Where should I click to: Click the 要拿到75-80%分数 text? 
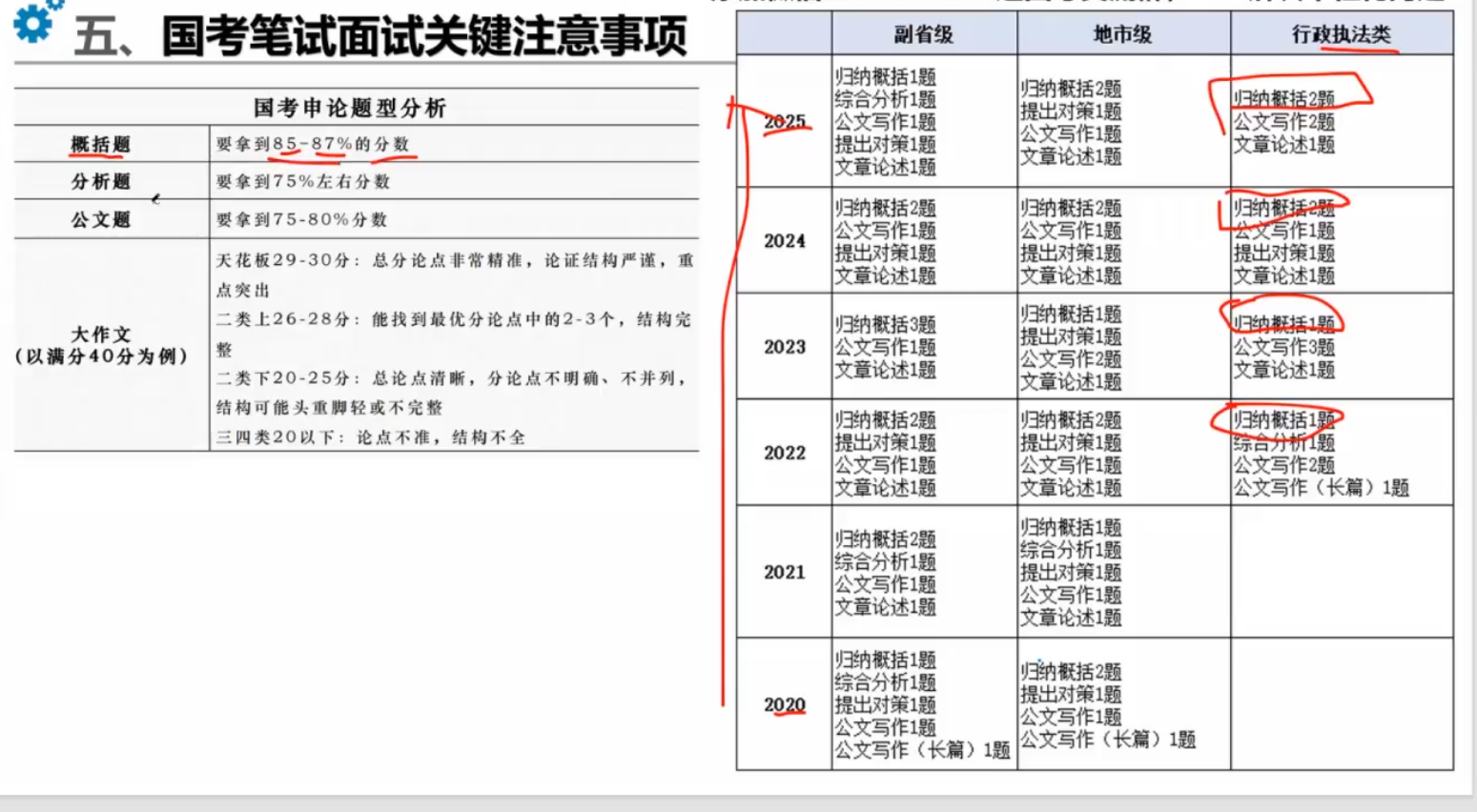301,219
